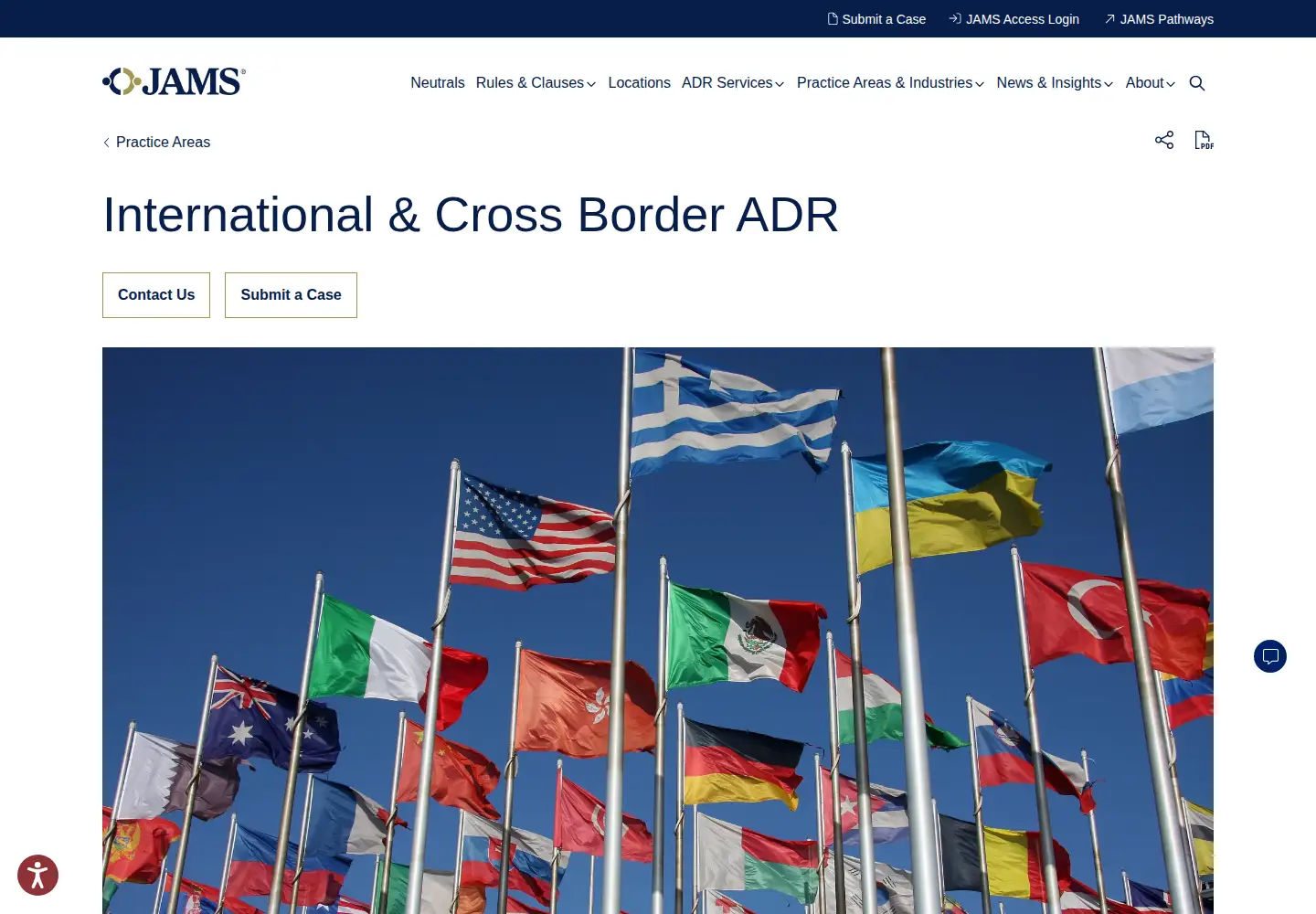Go to the Neutrals page
Viewport: 1316px width, 914px height.
438,83
